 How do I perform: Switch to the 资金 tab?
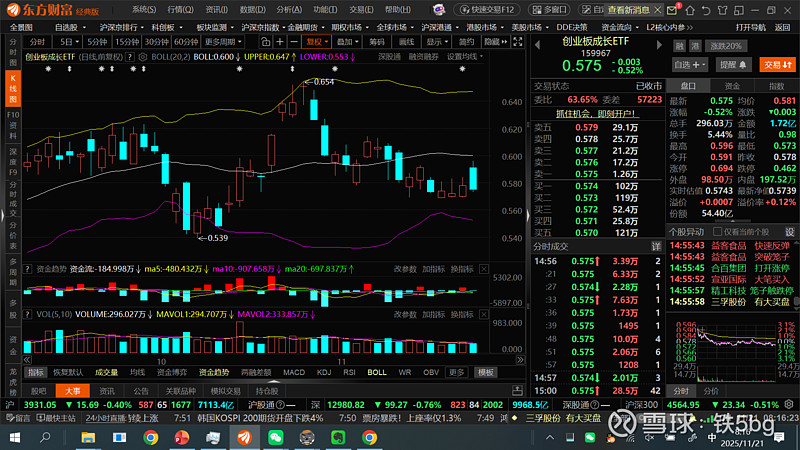point(732,86)
